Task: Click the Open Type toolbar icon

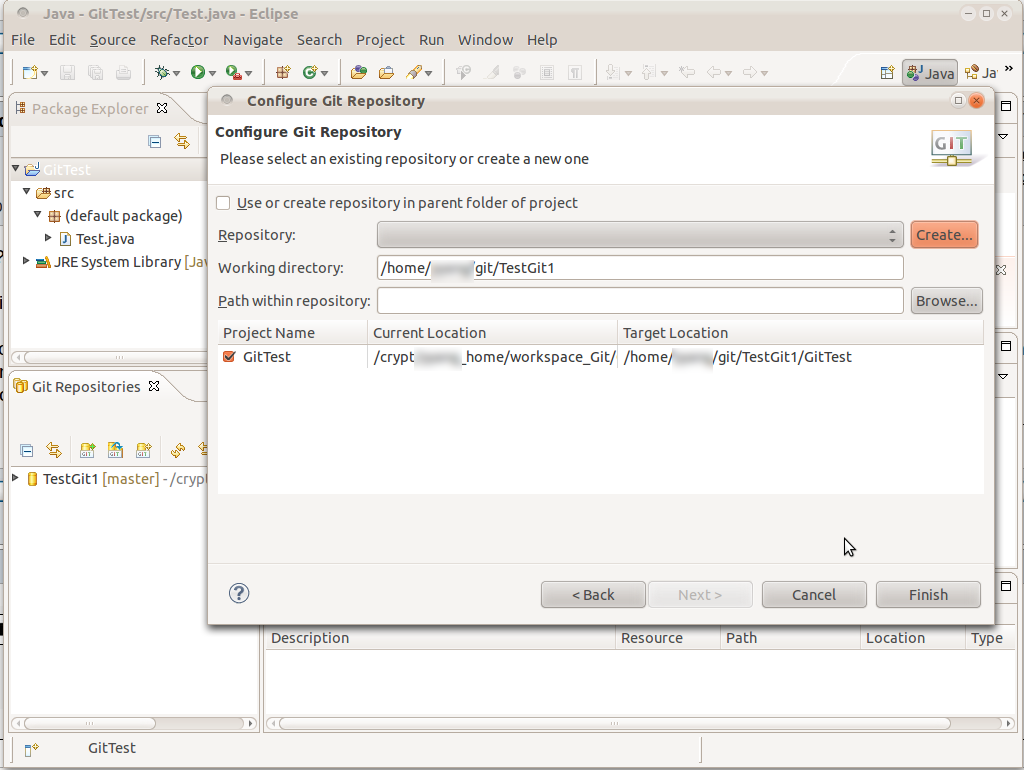Action: point(359,72)
